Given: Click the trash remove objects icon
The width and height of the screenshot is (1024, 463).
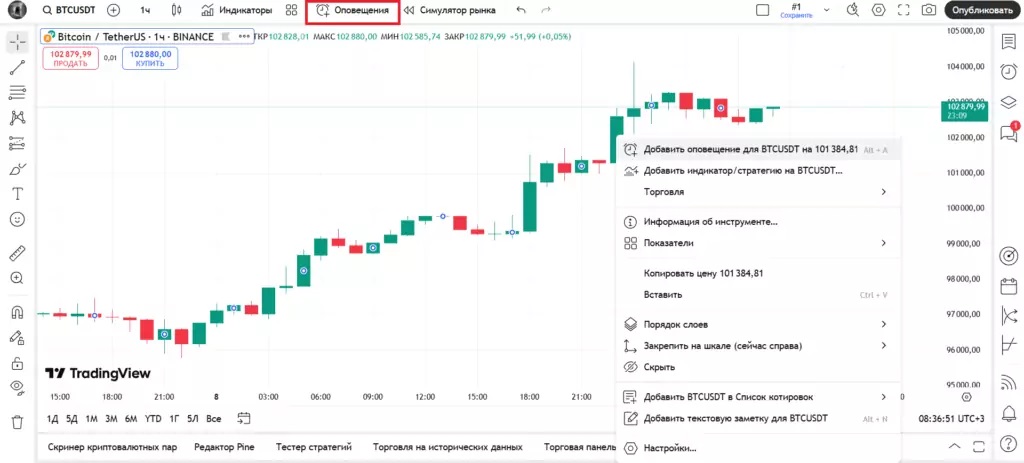Looking at the screenshot, I should [18, 421].
